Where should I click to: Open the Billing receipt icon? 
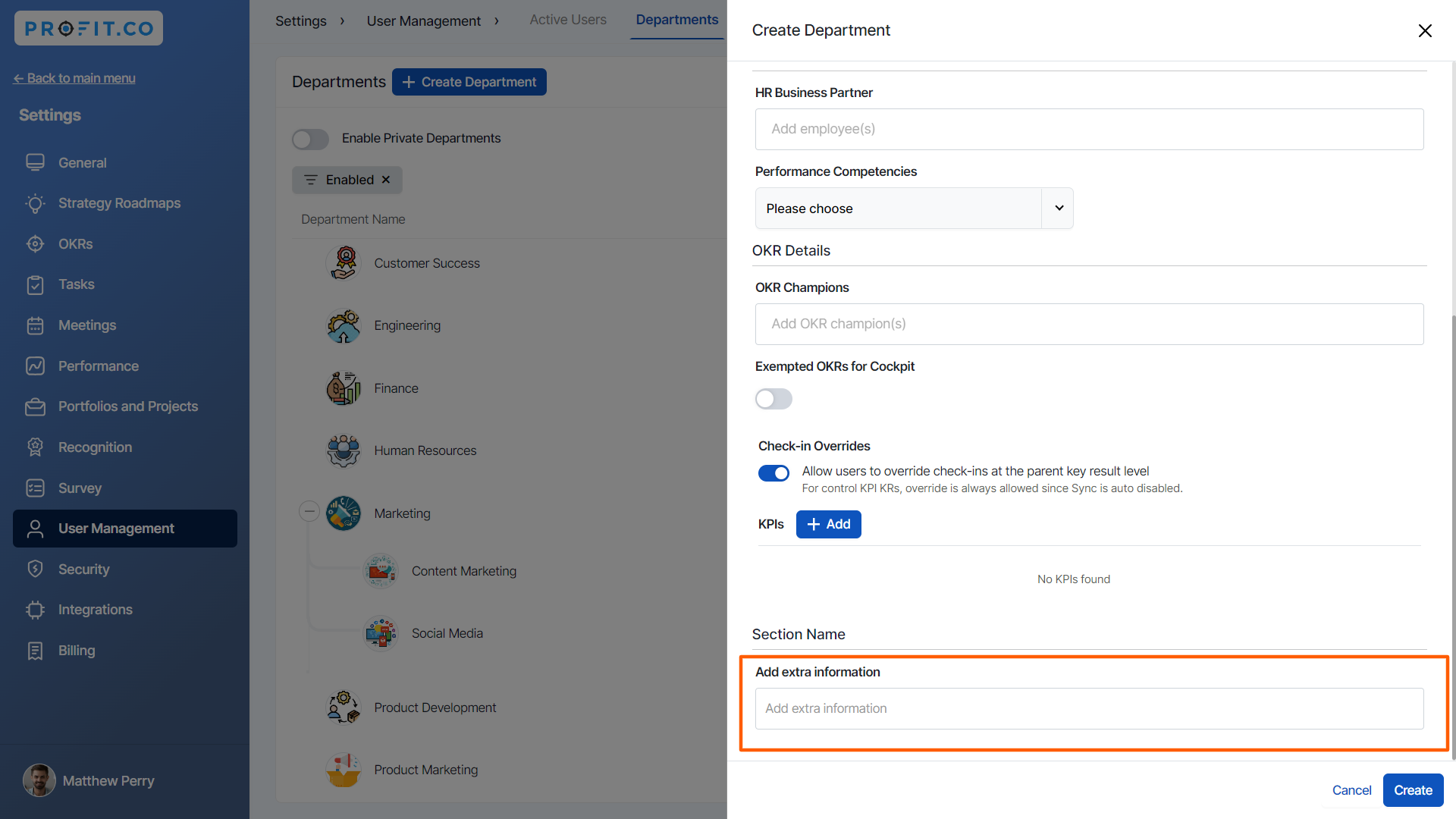35,651
